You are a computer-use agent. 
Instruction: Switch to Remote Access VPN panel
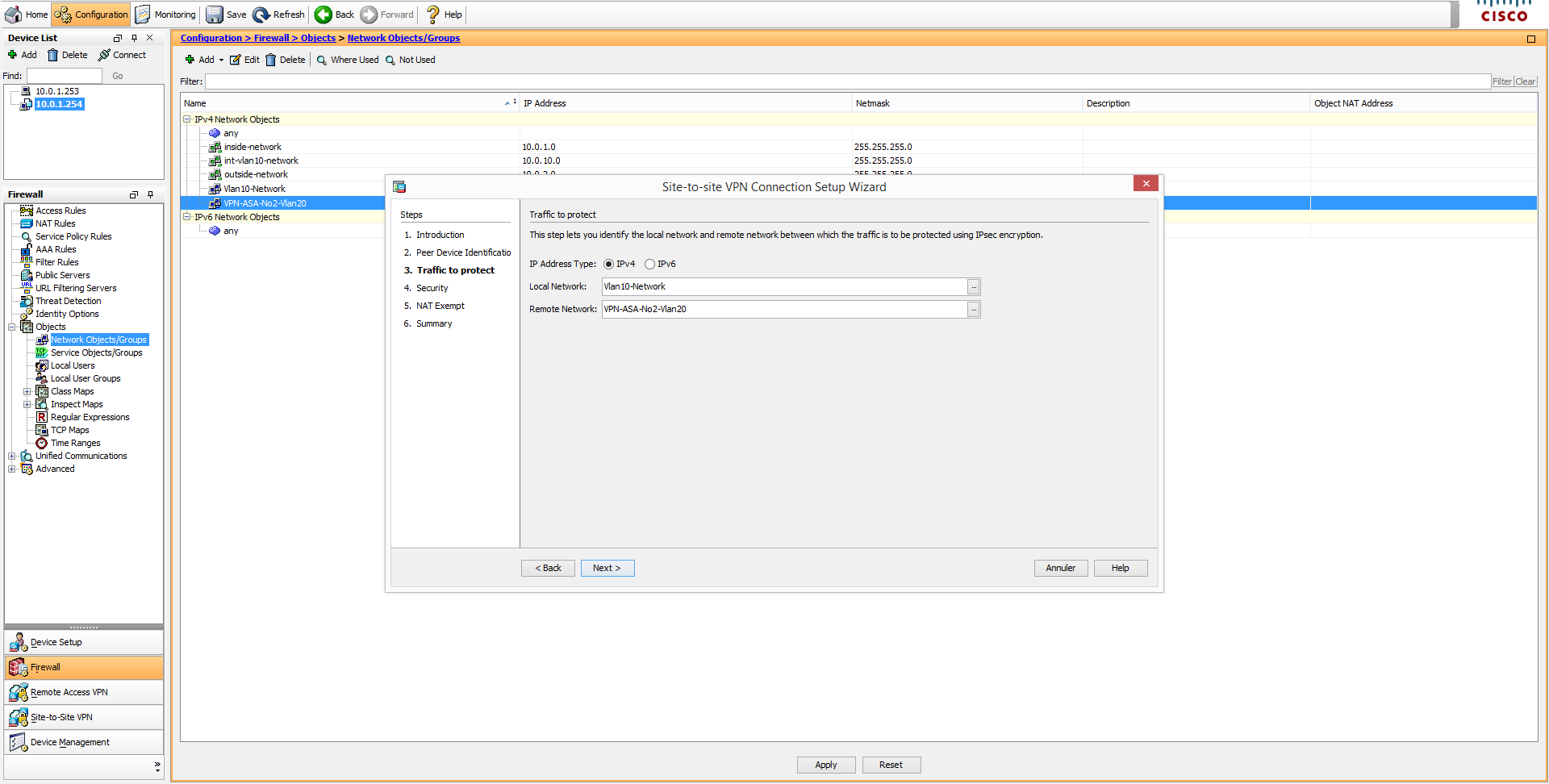point(84,693)
